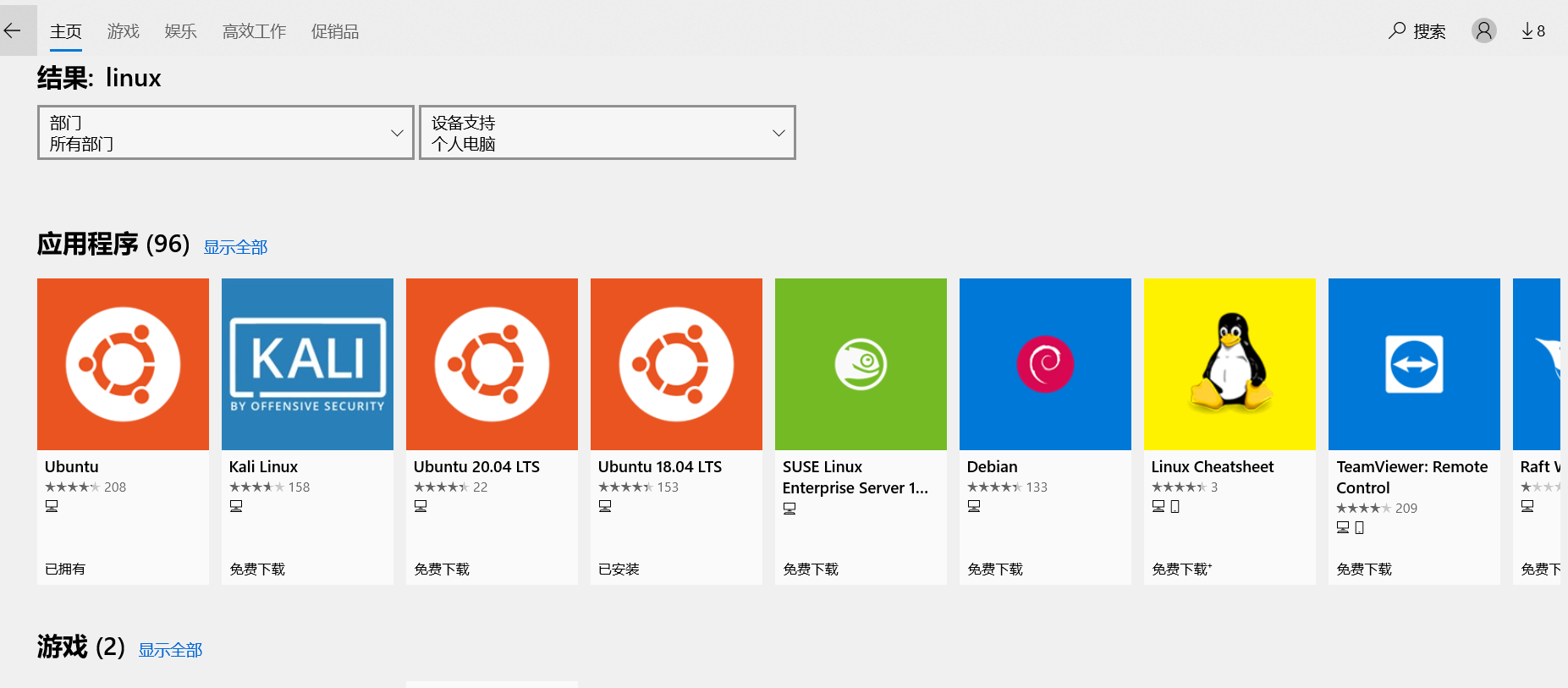
Task: Open the search magnifier icon
Action: click(1397, 30)
